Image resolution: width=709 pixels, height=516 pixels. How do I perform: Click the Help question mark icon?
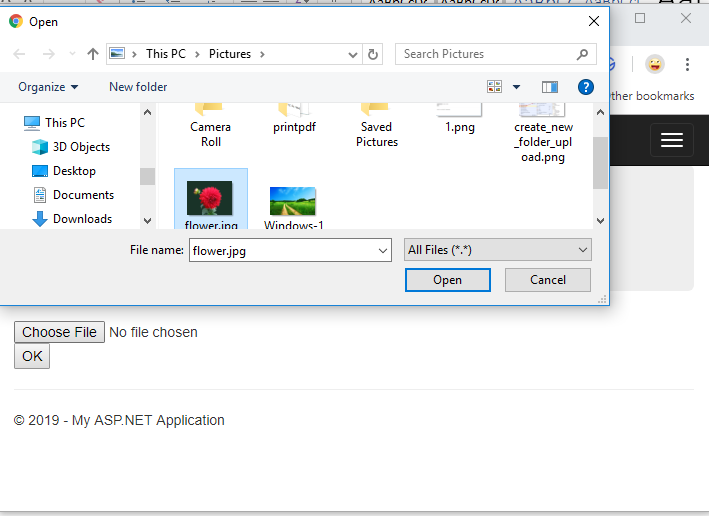[x=586, y=87]
